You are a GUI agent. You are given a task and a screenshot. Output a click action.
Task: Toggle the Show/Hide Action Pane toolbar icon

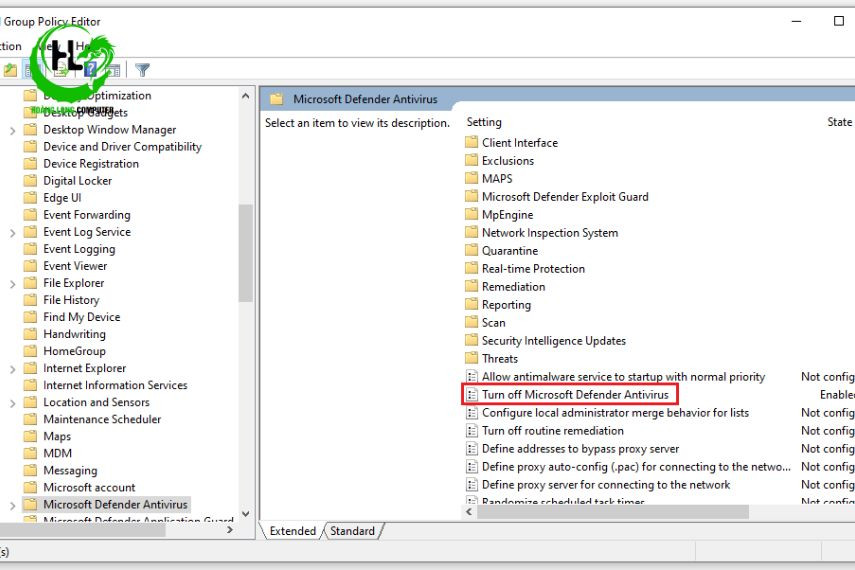tap(113, 70)
